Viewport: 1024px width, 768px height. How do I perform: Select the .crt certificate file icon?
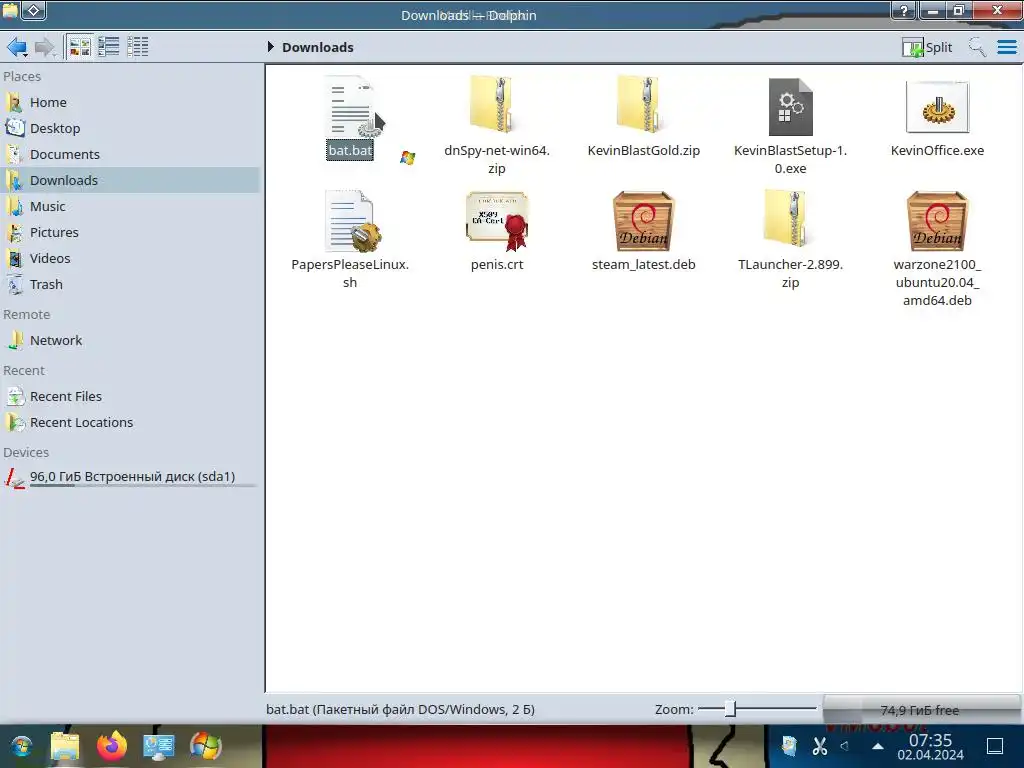pyautogui.click(x=497, y=221)
